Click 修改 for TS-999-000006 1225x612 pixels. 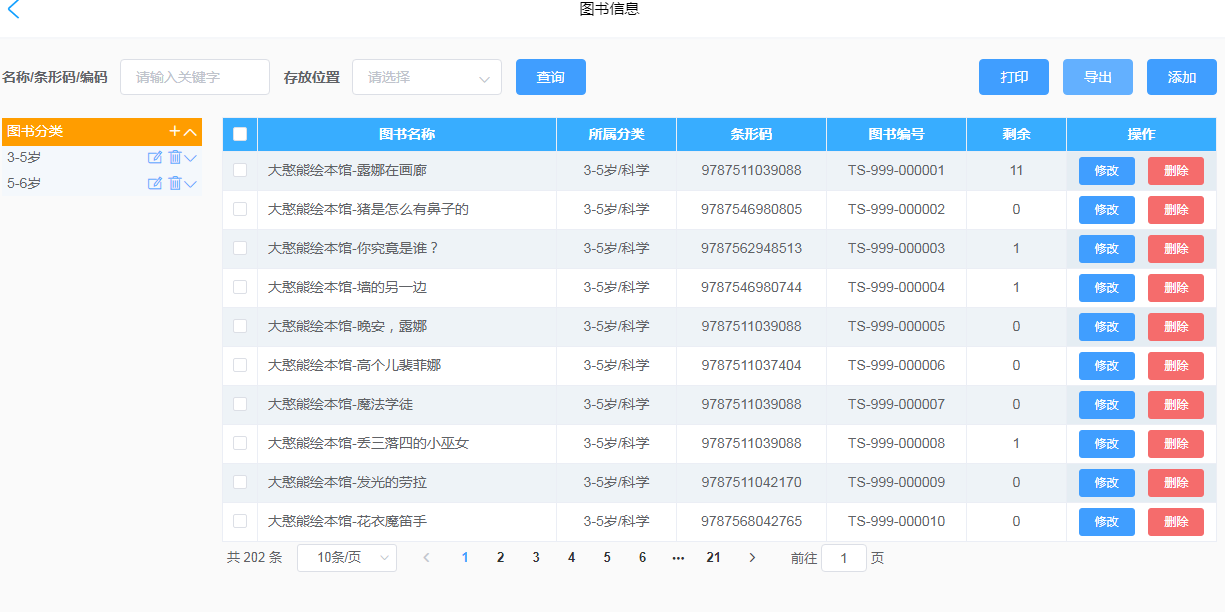(x=1107, y=366)
